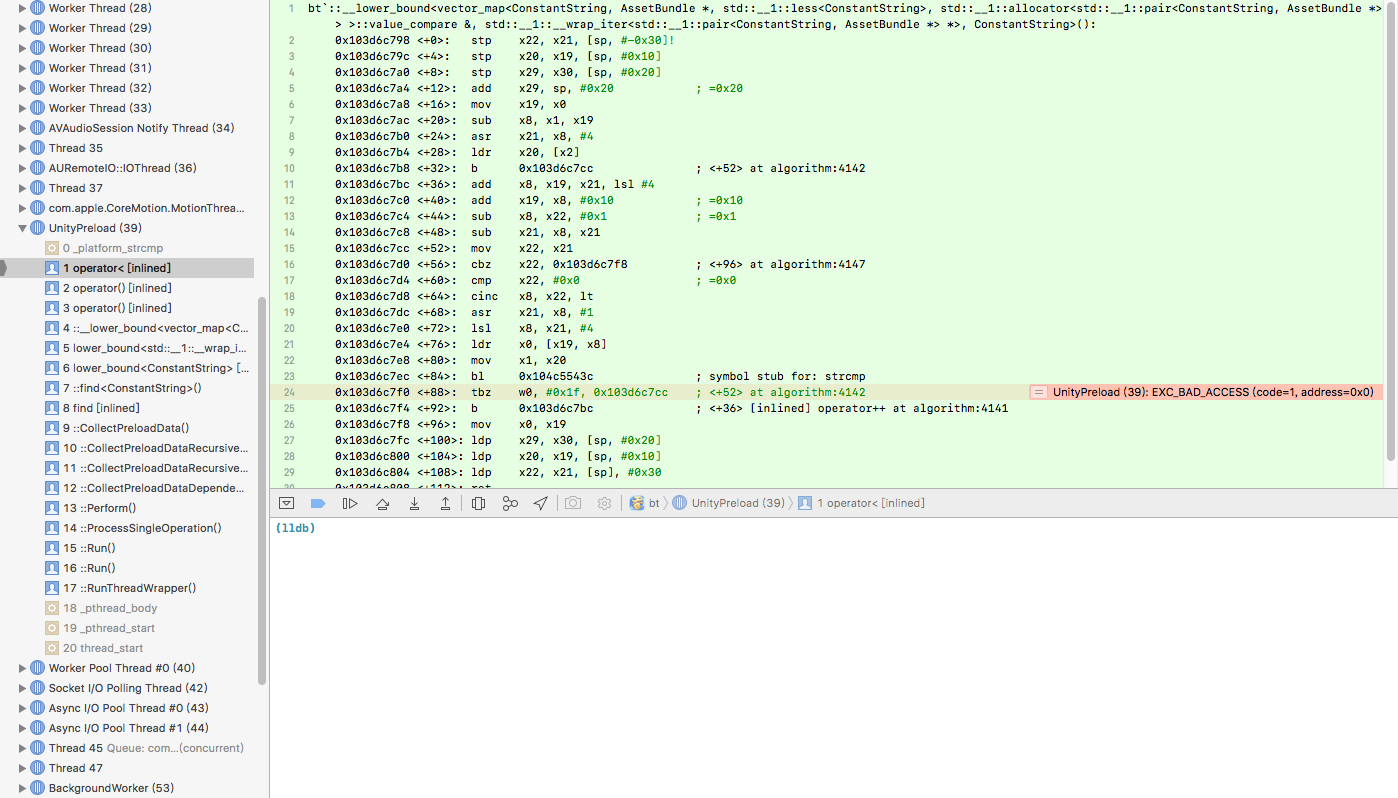Select frame 0 _platform_strcmp

click(127, 248)
